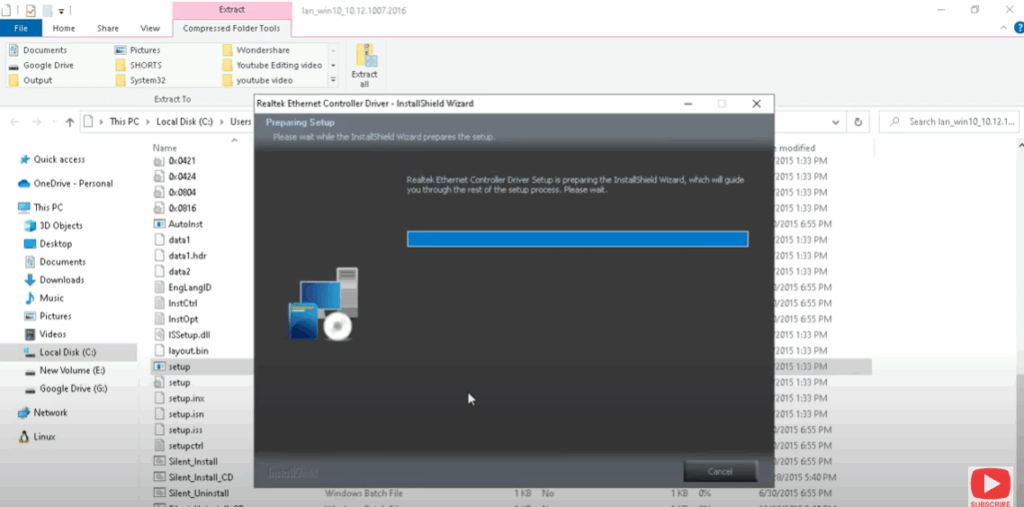This screenshot has height=507, width=1024.
Task: Click the up one level arrow
Action: (70, 122)
